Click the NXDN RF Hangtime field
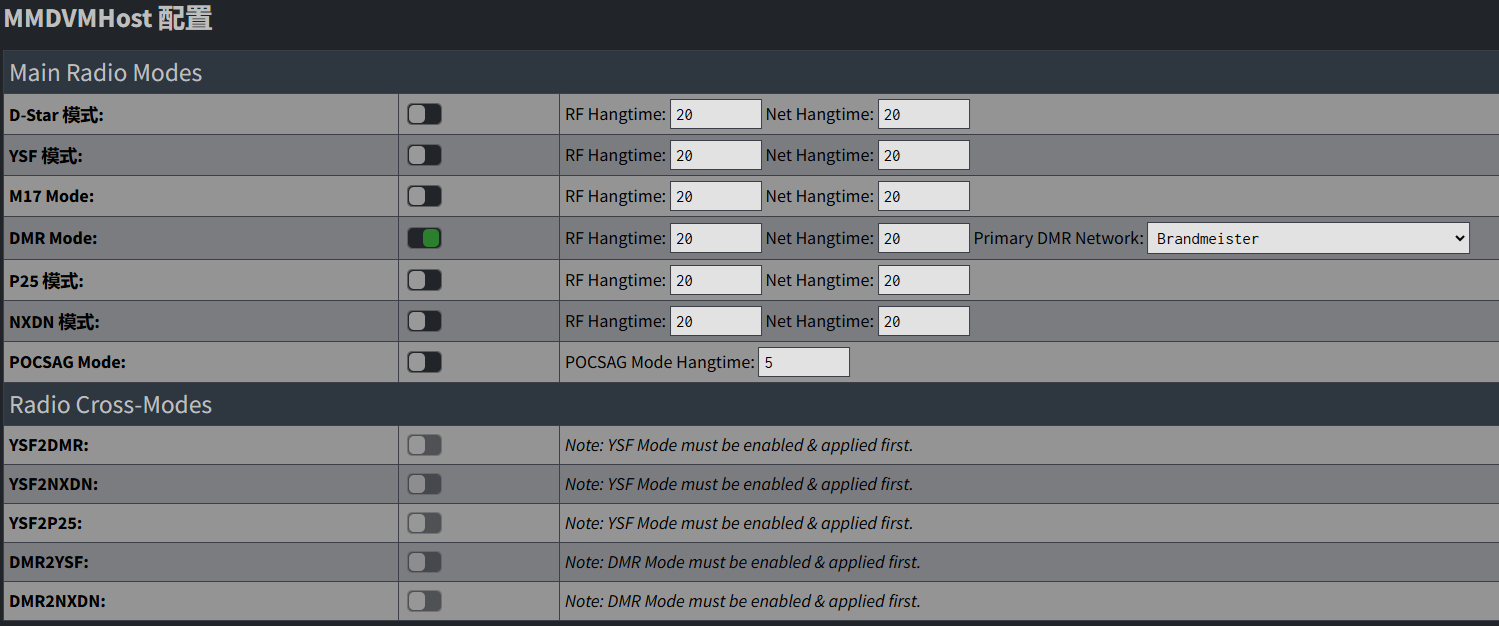The image size is (1499, 626). click(715, 321)
